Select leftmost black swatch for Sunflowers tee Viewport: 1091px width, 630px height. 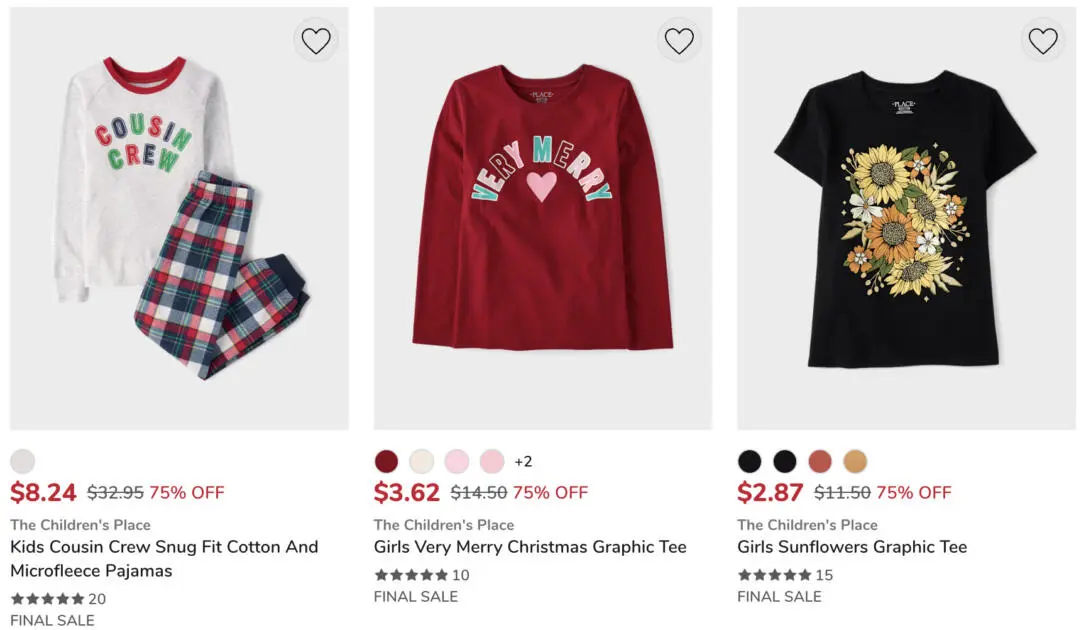750,461
